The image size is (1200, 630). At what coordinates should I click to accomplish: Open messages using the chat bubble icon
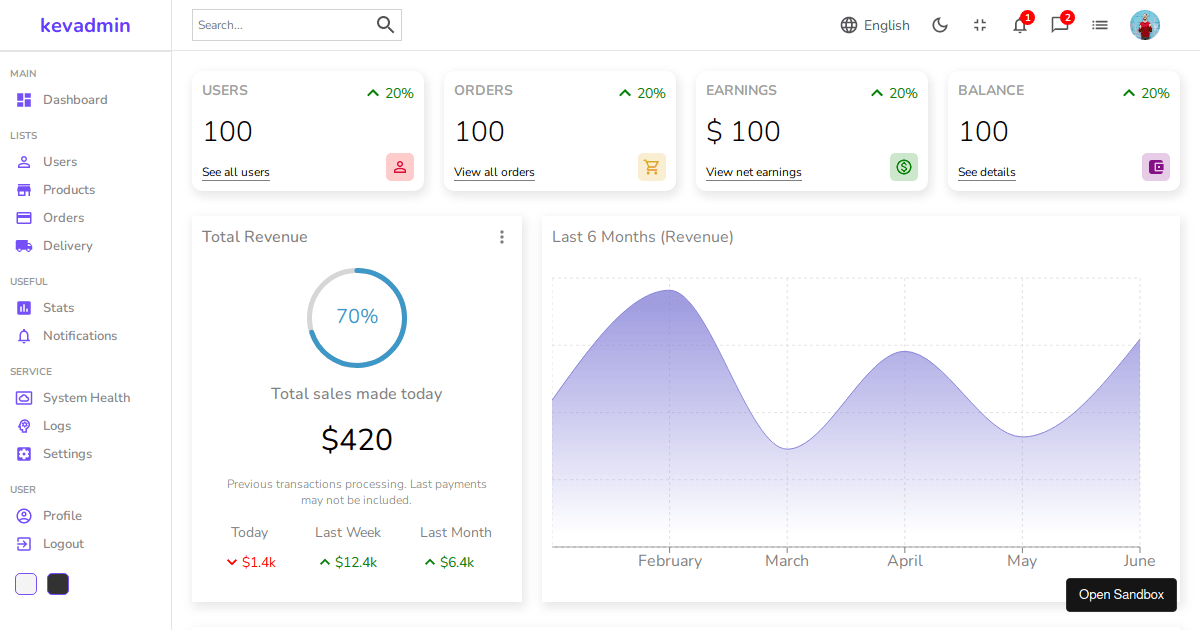point(1060,25)
